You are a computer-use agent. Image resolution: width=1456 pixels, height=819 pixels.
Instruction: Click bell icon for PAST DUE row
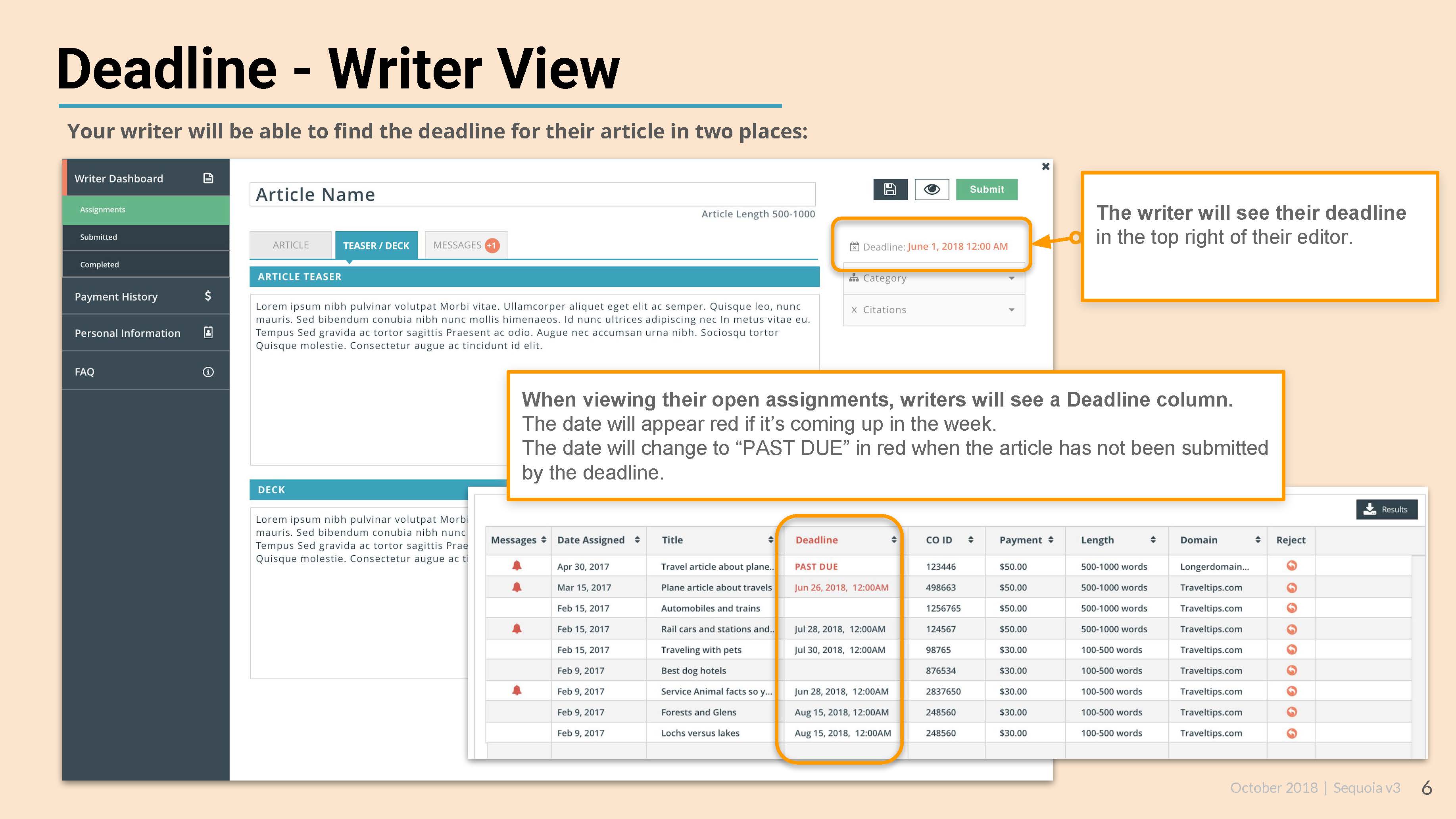click(517, 566)
